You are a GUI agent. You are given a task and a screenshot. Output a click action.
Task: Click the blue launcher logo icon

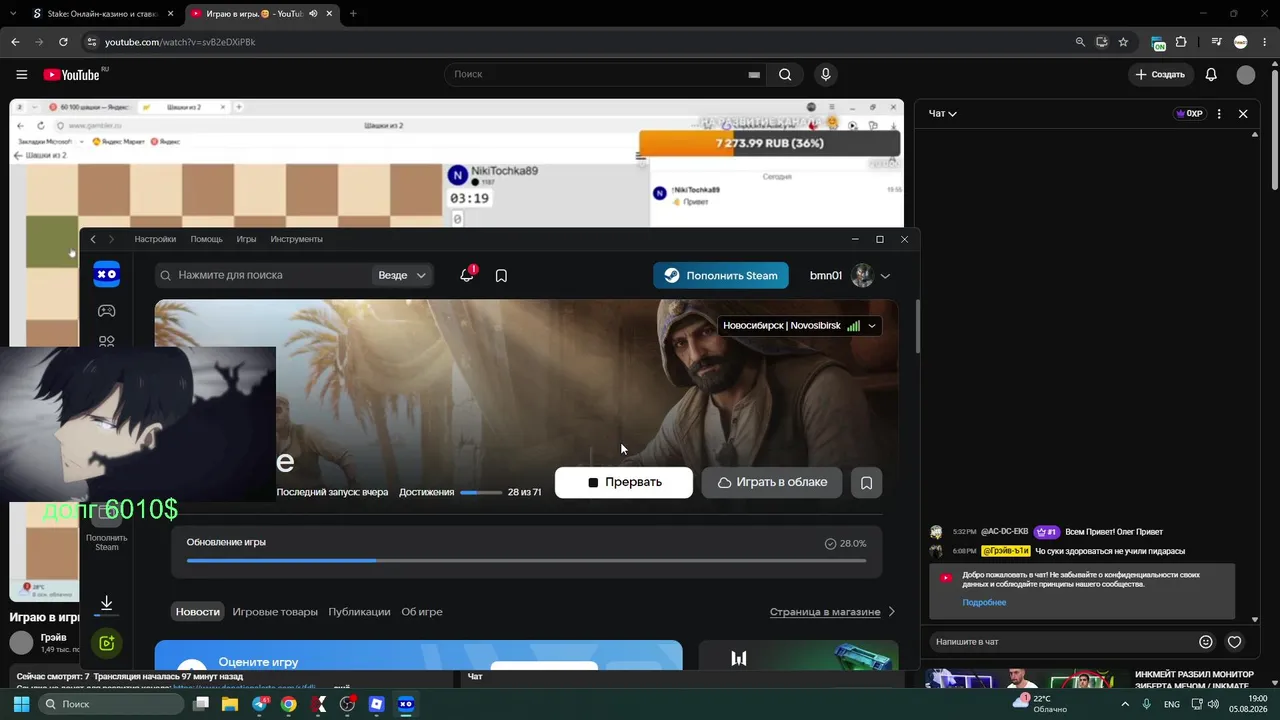coord(106,274)
